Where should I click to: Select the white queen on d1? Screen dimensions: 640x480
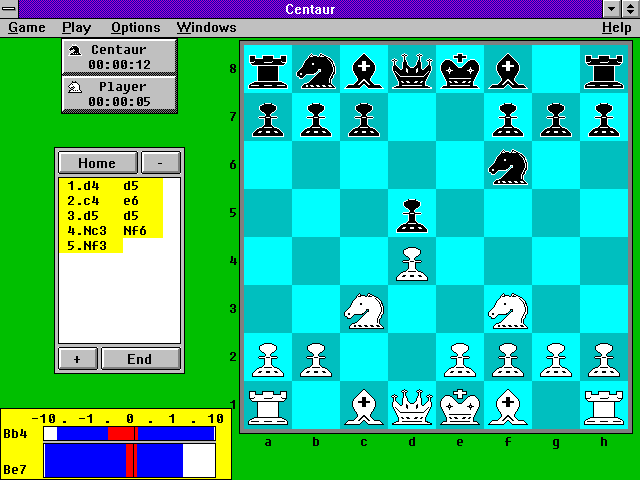tap(412, 406)
